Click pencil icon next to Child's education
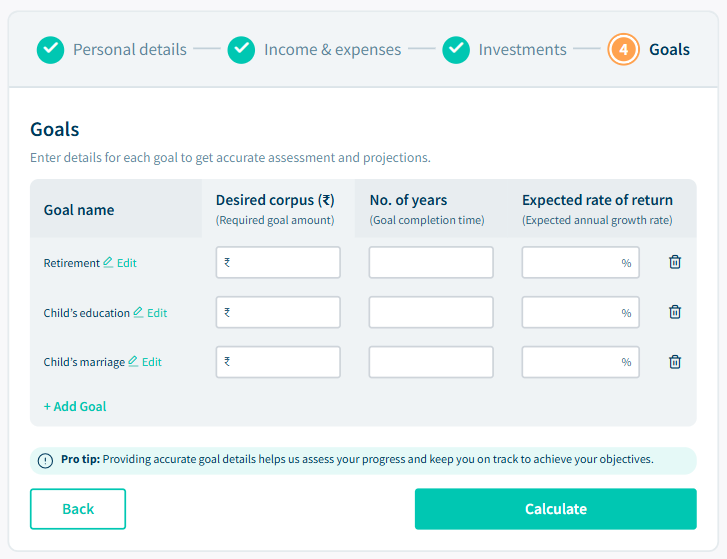Screen dimensions: 727x559 pos(138,312)
